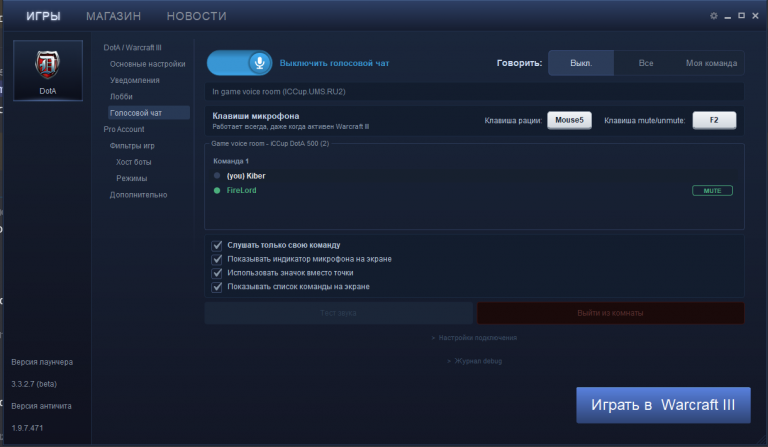The image size is (768, 447).
Task: Open Хост боты in sidebar
Action: point(134,162)
